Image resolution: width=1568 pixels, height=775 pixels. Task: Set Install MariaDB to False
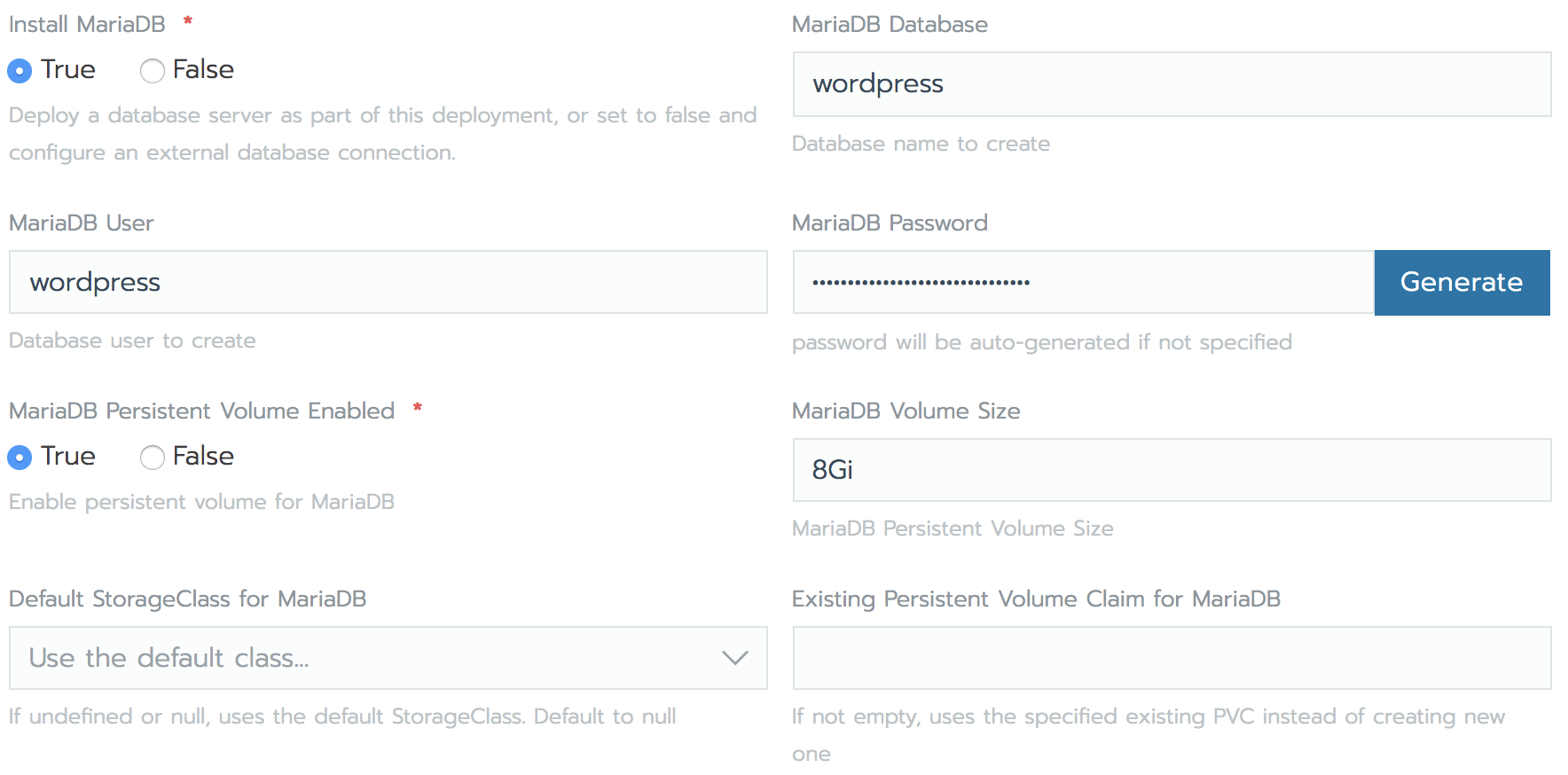click(x=152, y=70)
